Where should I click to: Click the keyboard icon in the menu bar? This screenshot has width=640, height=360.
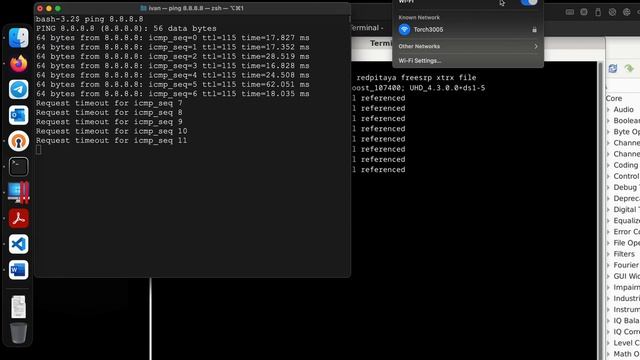click(x=569, y=12)
